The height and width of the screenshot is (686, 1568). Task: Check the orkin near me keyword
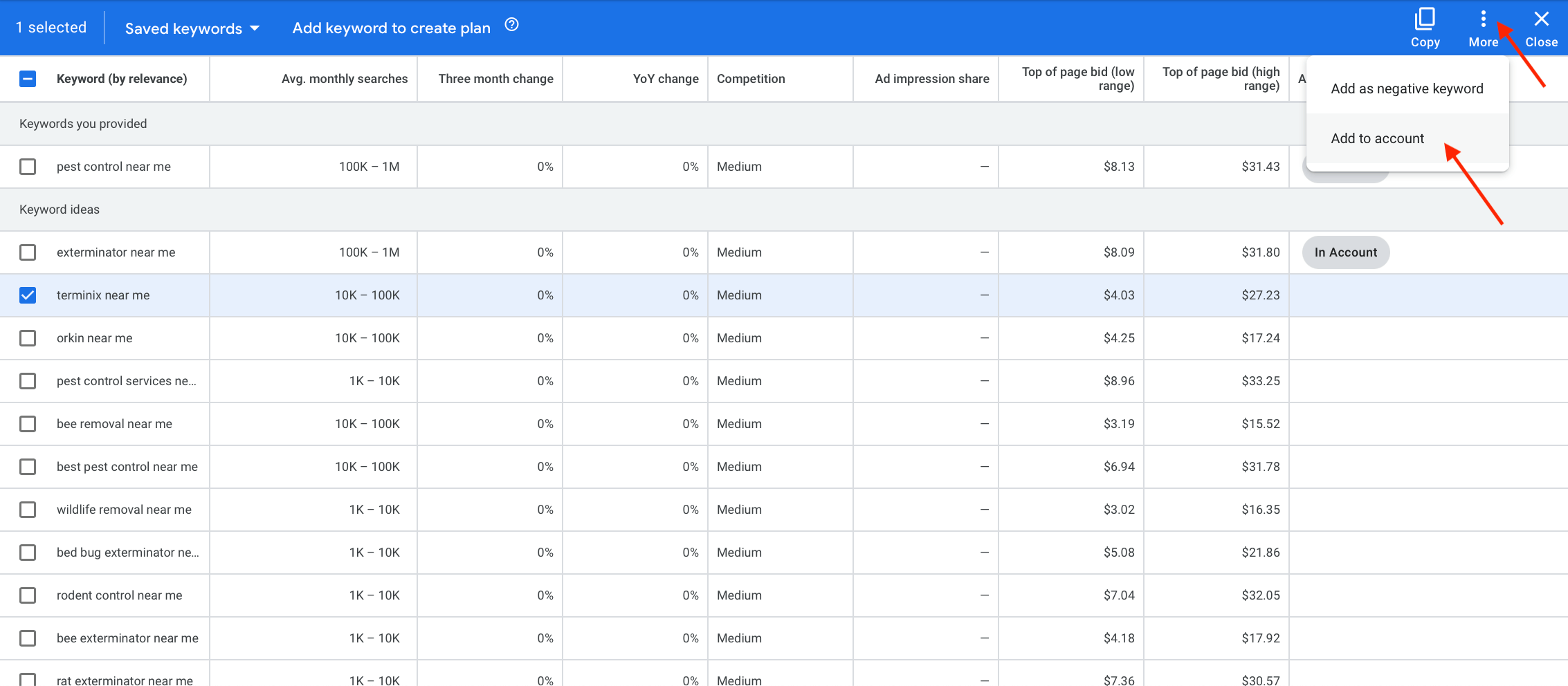28,338
